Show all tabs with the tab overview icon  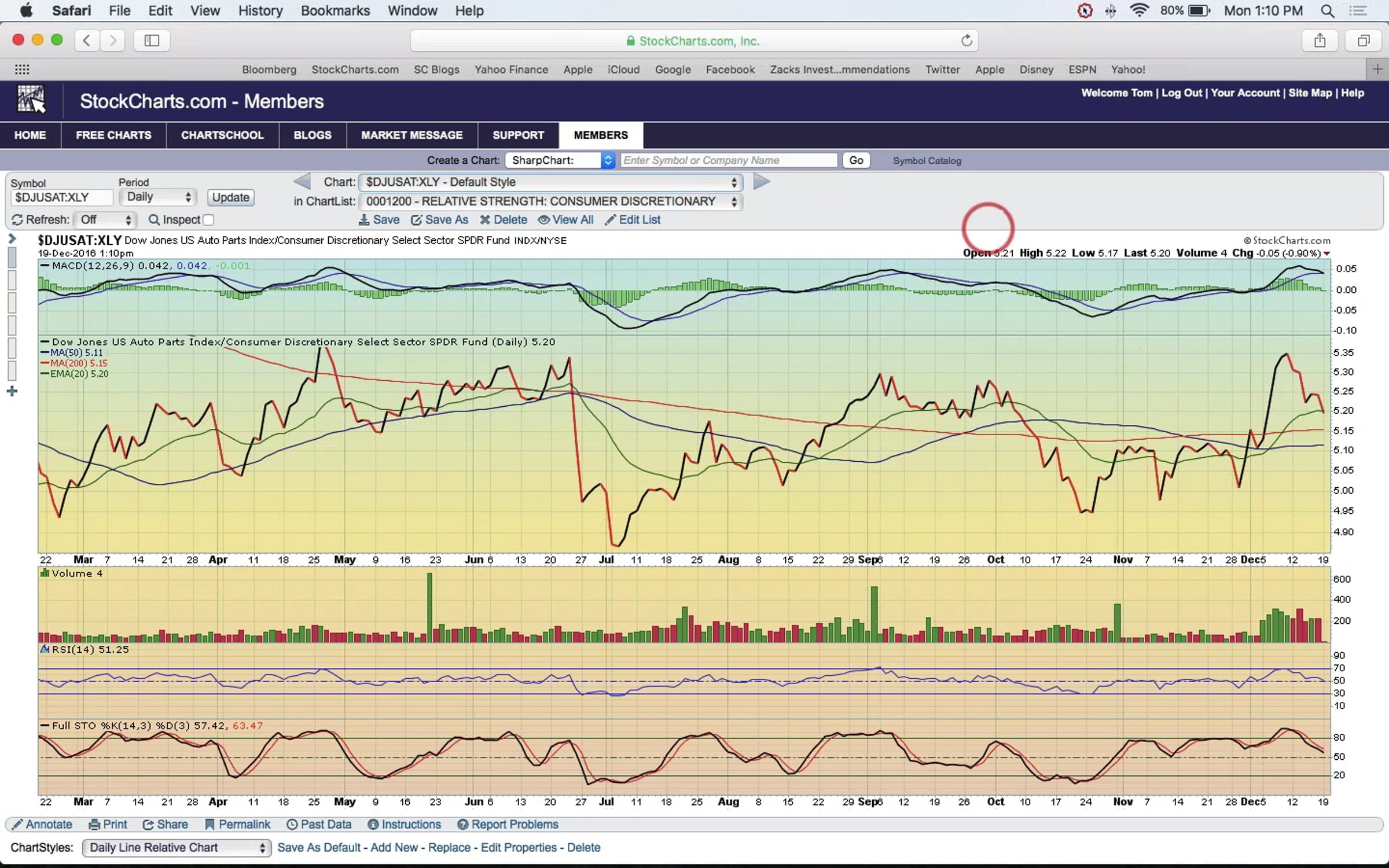click(x=1364, y=41)
